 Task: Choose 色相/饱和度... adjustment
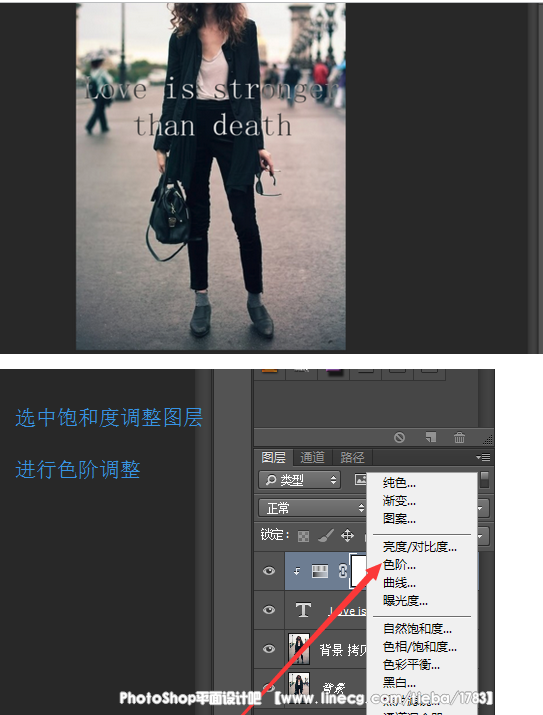[x=419, y=647]
